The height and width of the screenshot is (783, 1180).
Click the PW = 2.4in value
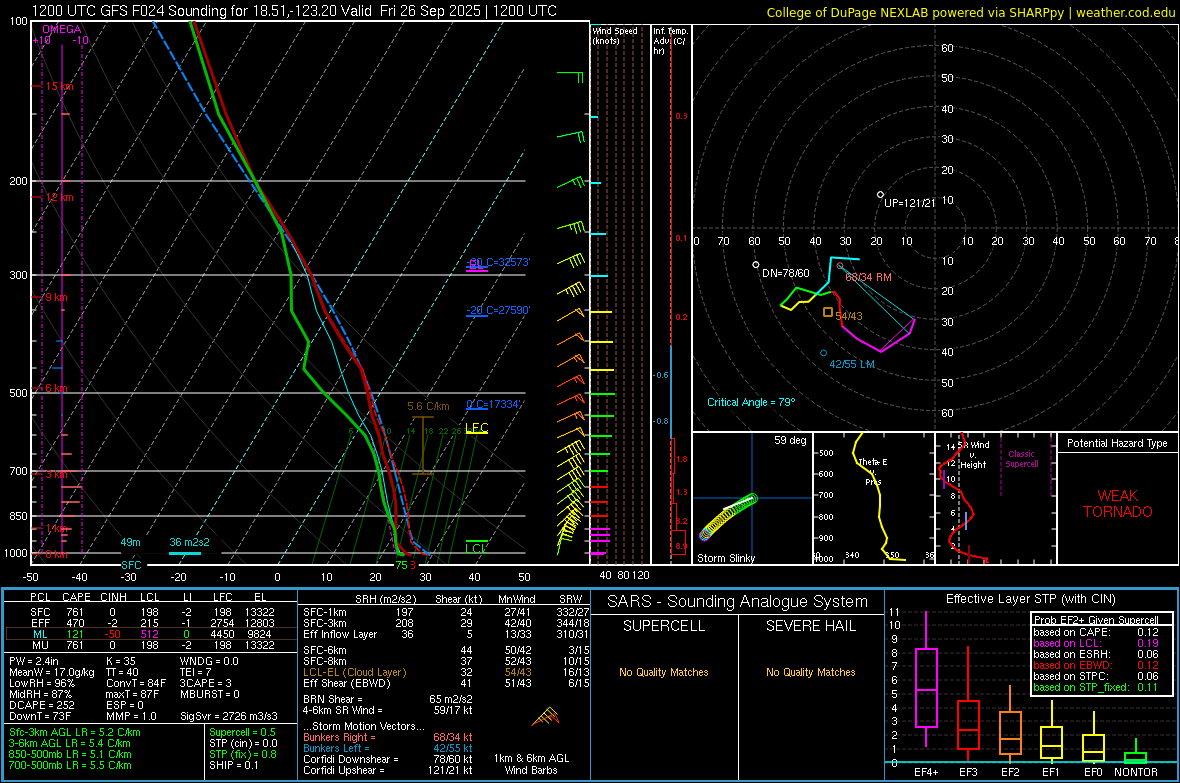click(x=33, y=661)
